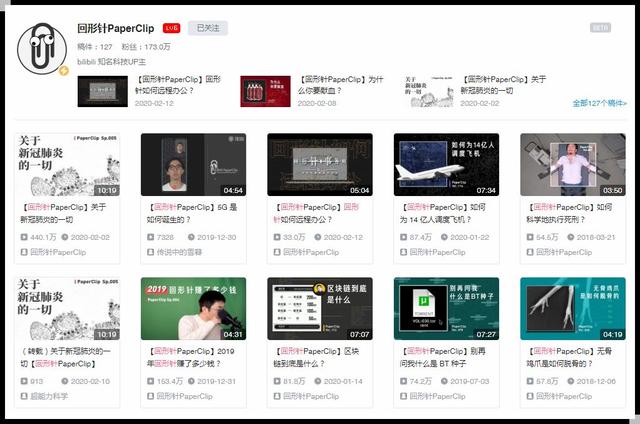Open the 回形针PaperClip channel name link
Viewport: 640px width, 424px height.
point(116,28)
